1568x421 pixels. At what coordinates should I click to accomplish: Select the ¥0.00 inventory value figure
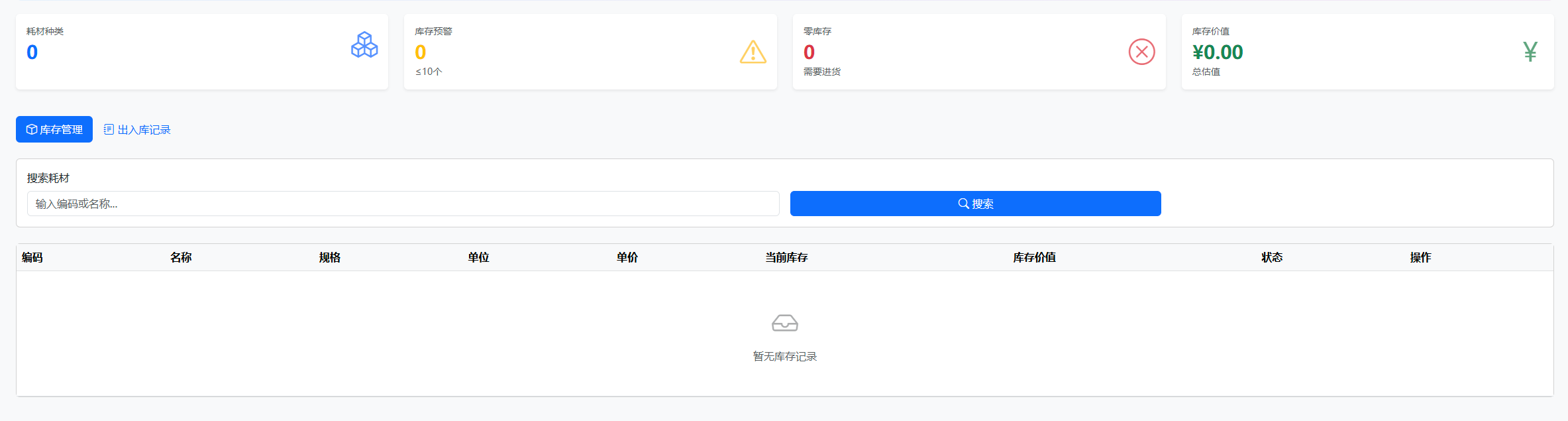tap(1217, 52)
